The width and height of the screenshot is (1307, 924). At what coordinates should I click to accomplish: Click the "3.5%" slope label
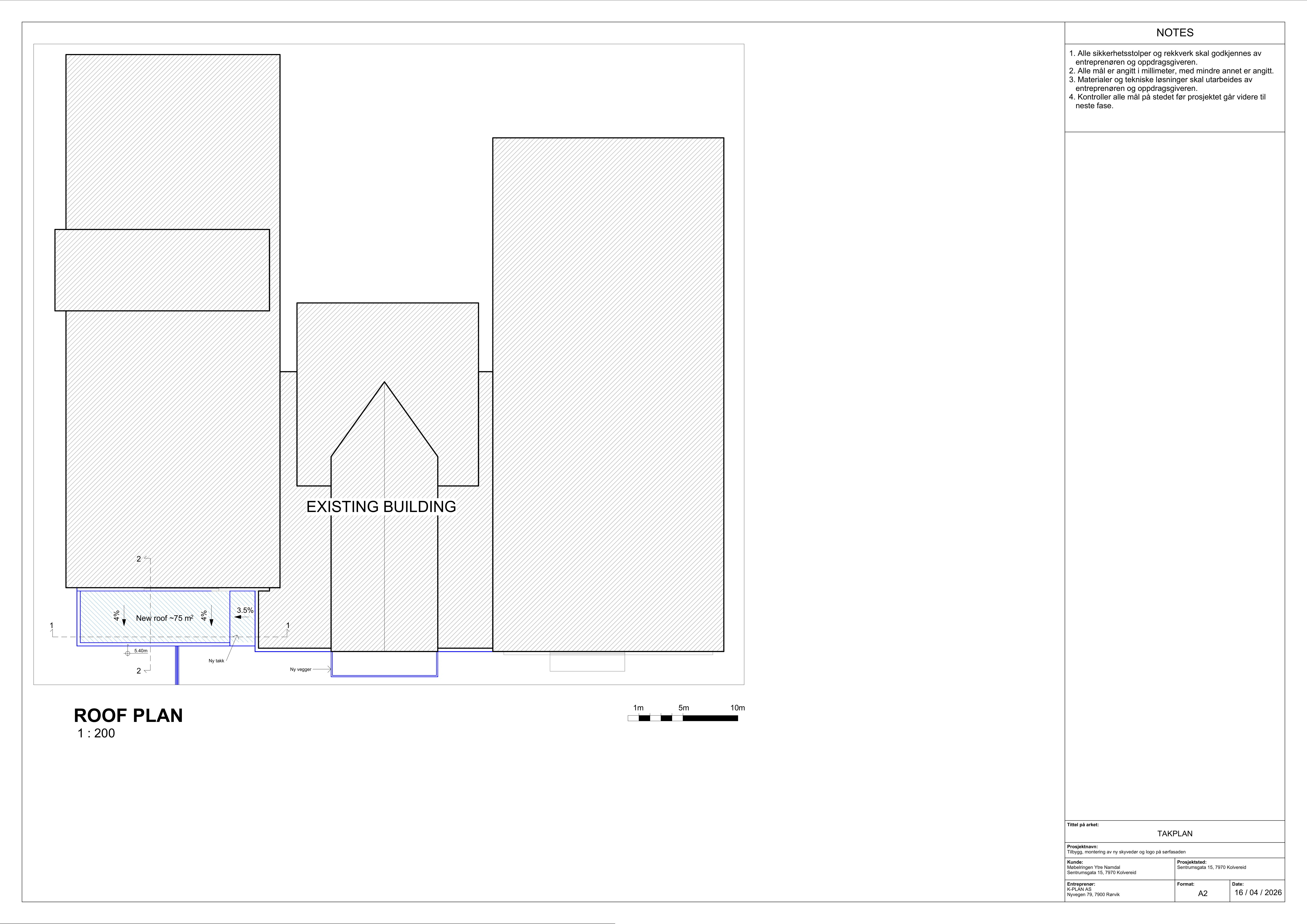(245, 610)
